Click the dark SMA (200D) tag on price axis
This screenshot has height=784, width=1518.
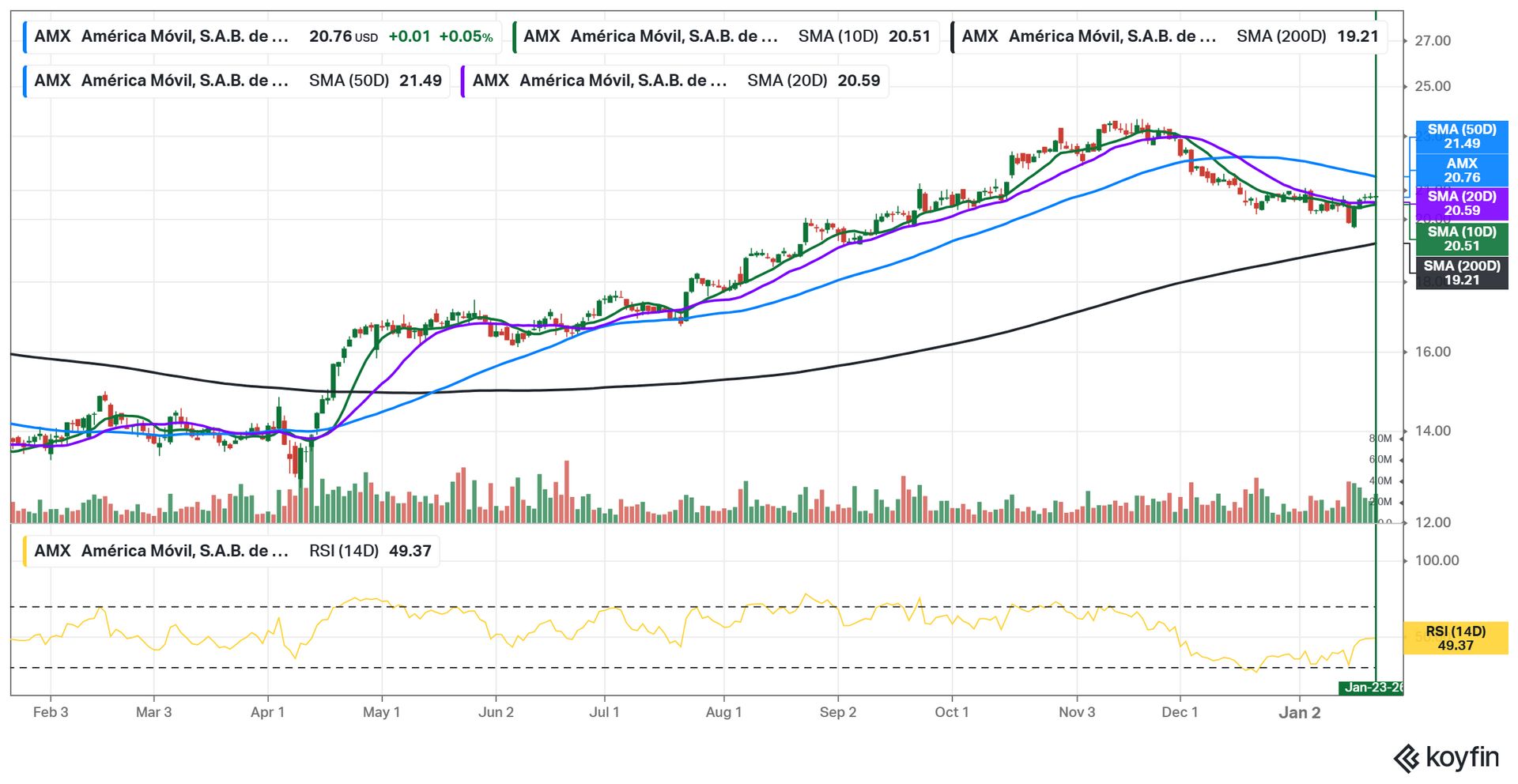click(x=1462, y=273)
